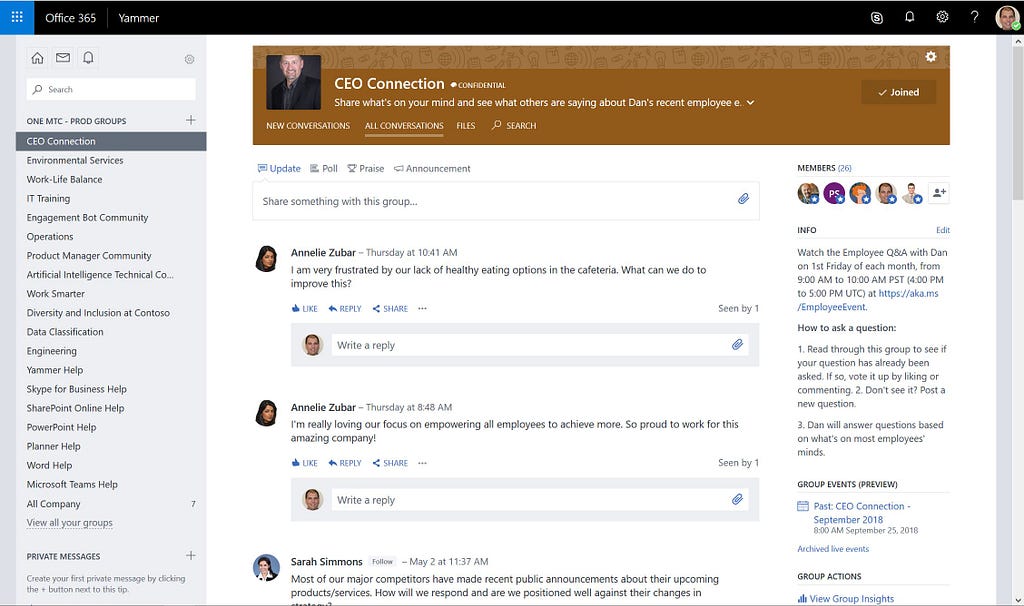Open Skype icon in top bar
The image size is (1024, 606).
[x=876, y=18]
